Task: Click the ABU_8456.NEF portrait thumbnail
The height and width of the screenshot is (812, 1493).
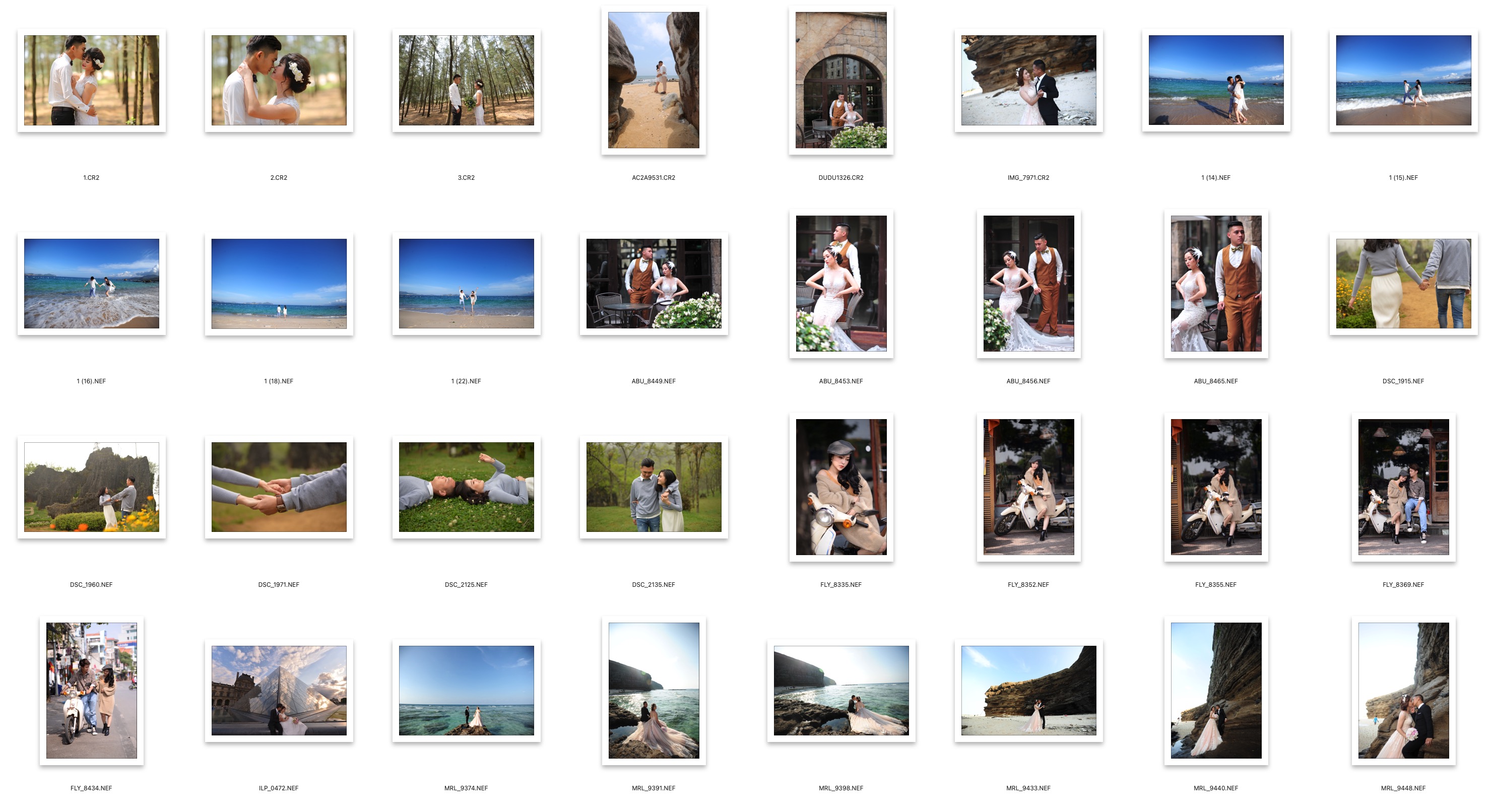Action: coord(1028,284)
